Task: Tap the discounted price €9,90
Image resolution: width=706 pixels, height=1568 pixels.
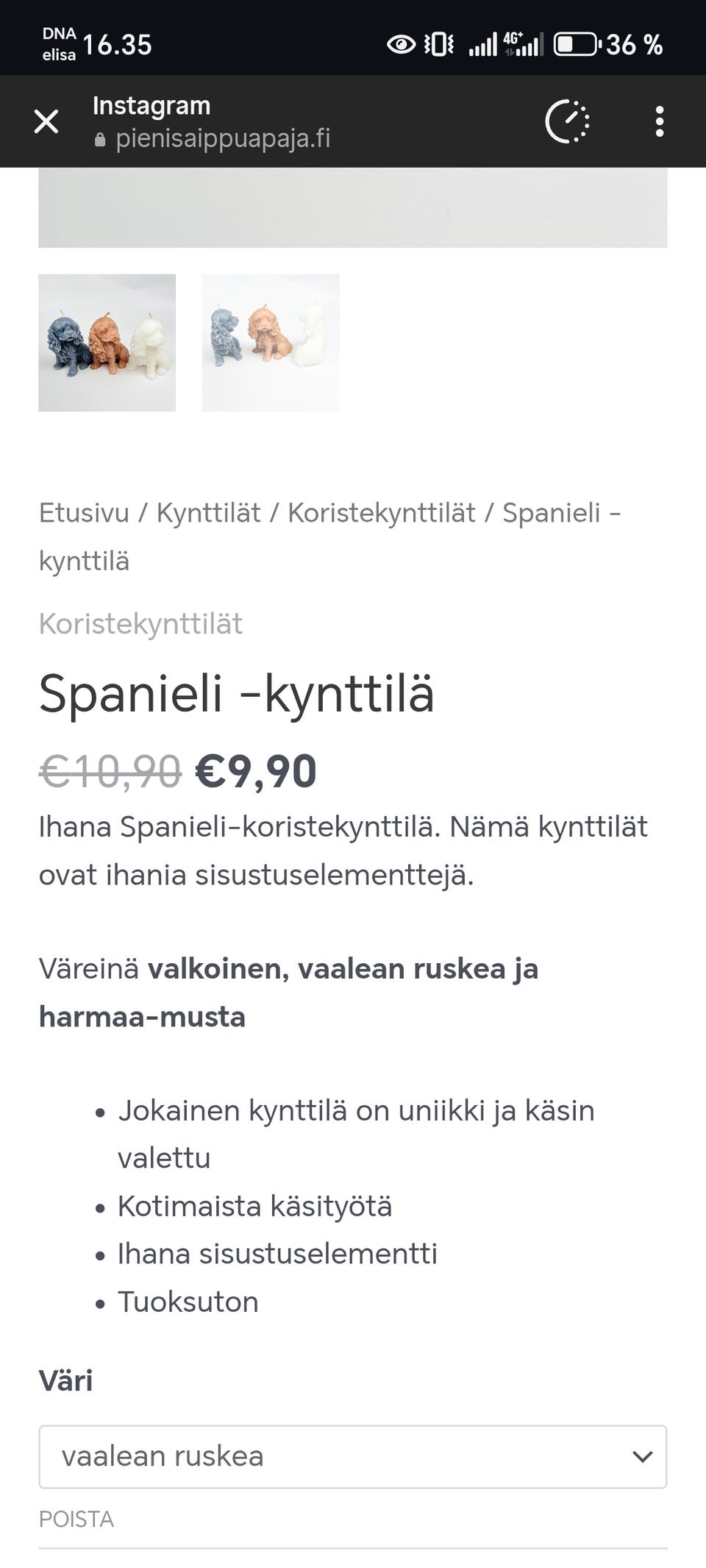Action: click(254, 772)
